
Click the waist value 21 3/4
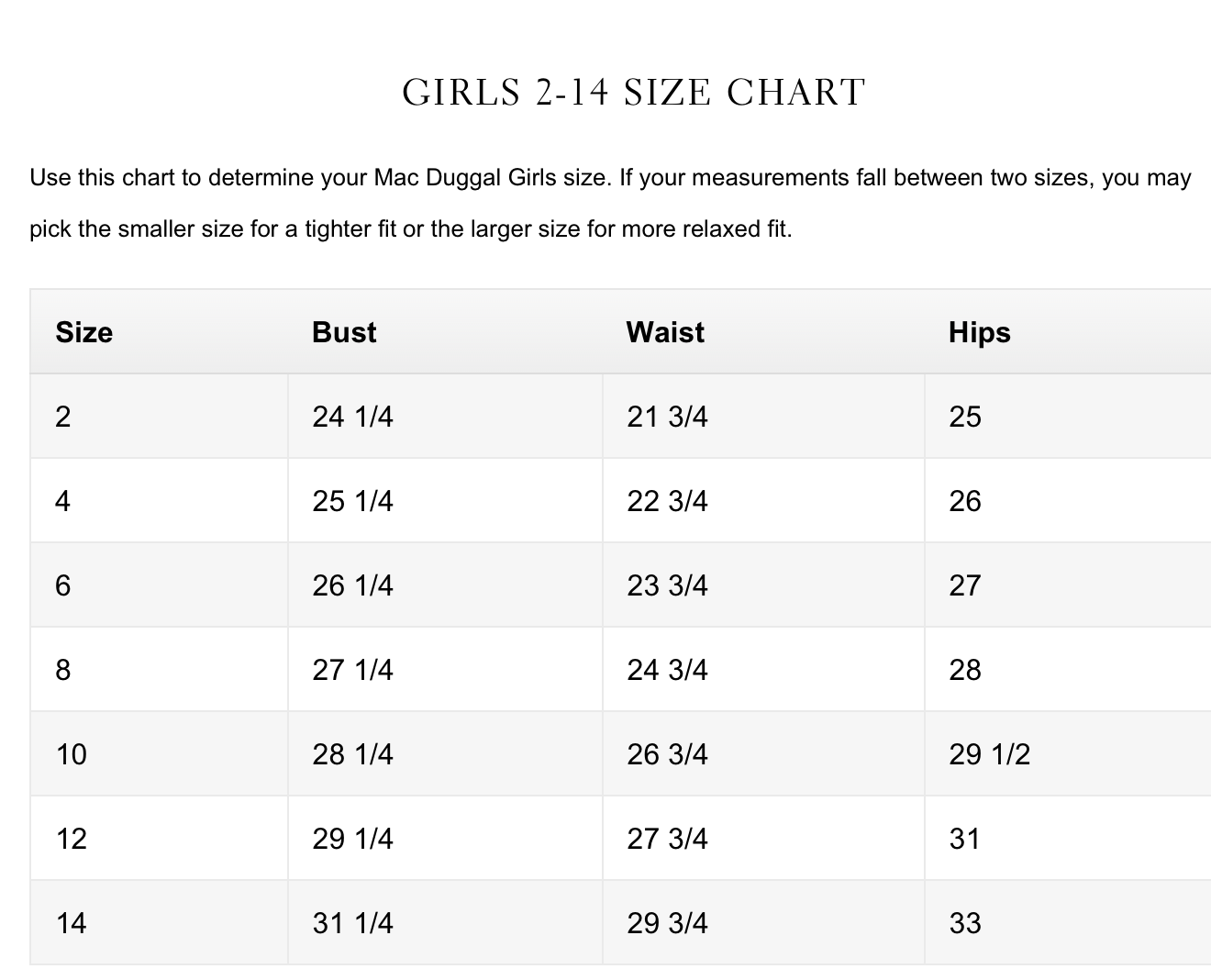click(667, 417)
